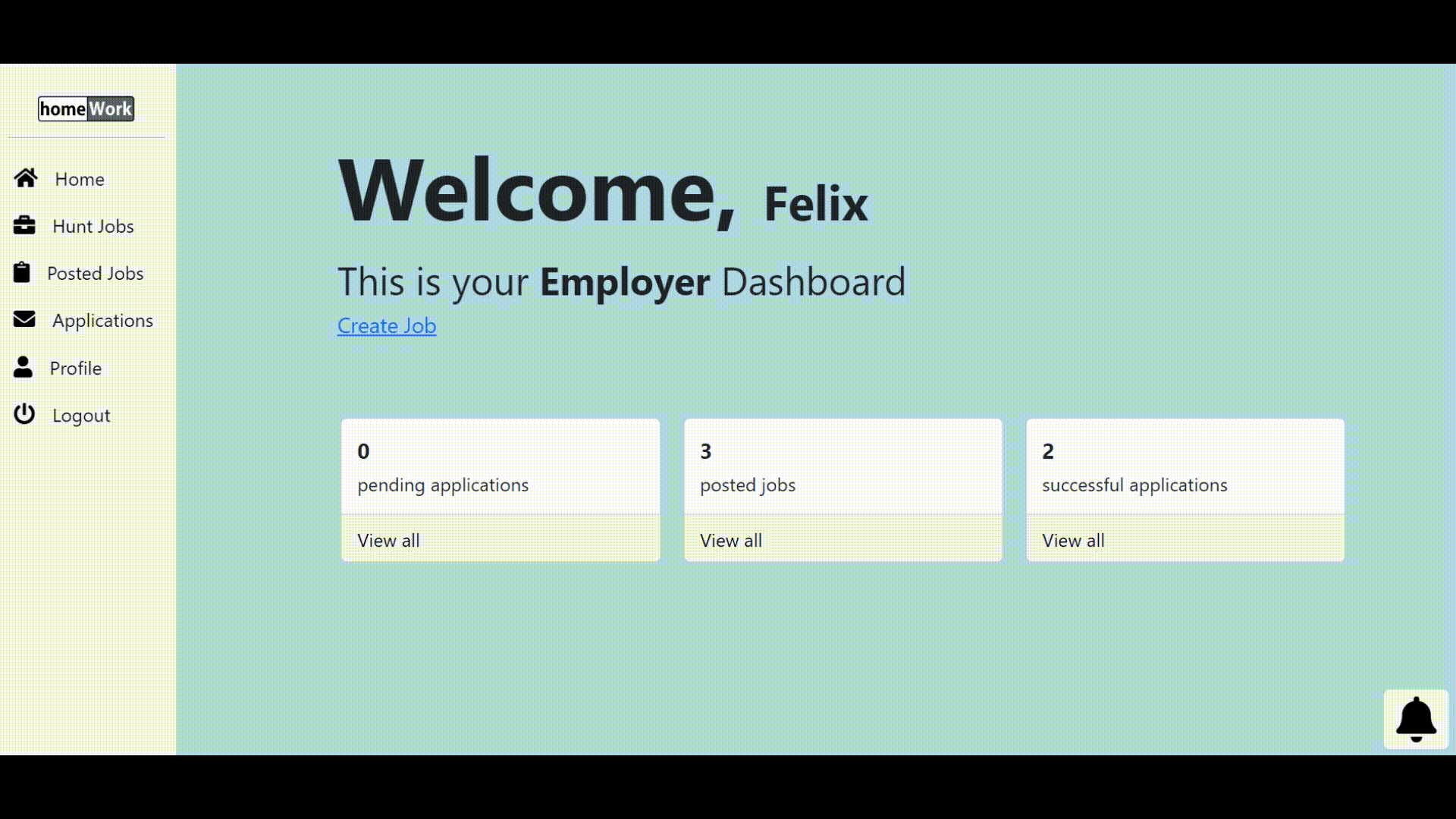Click the Logout power icon
The width and height of the screenshot is (1456, 819).
coord(24,415)
